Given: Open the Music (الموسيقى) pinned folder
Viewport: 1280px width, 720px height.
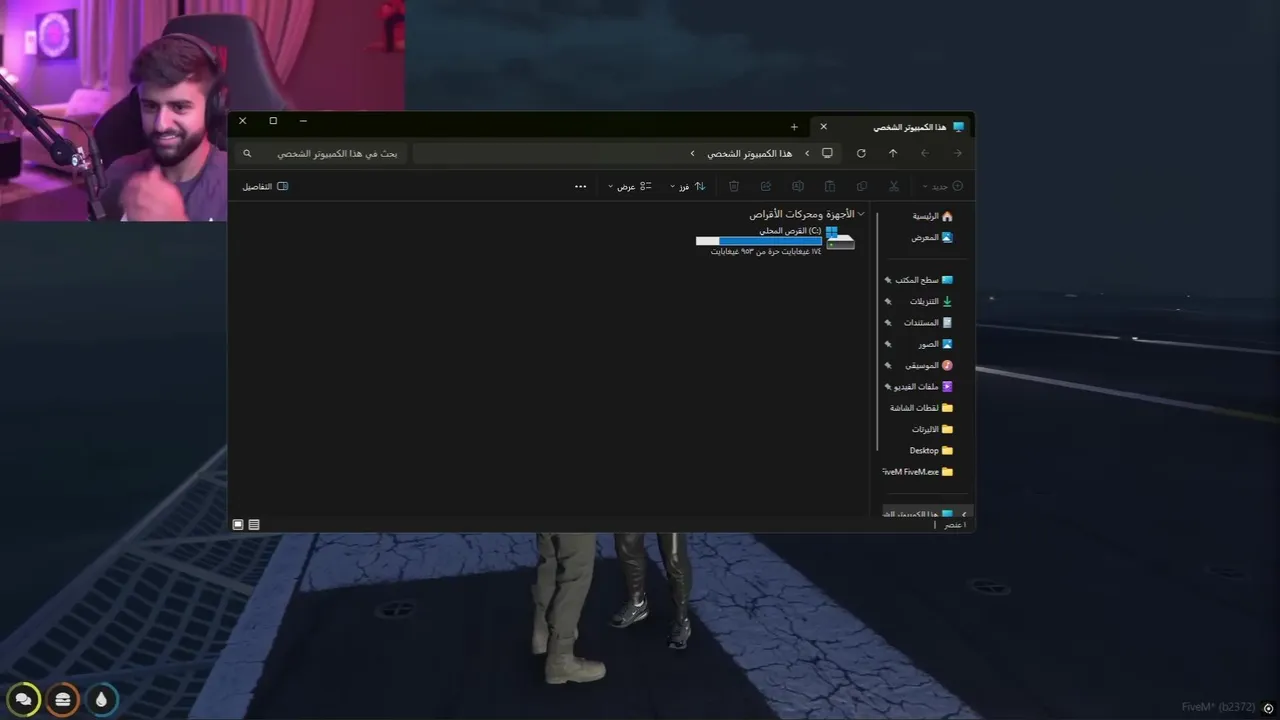Looking at the screenshot, I should pos(929,365).
